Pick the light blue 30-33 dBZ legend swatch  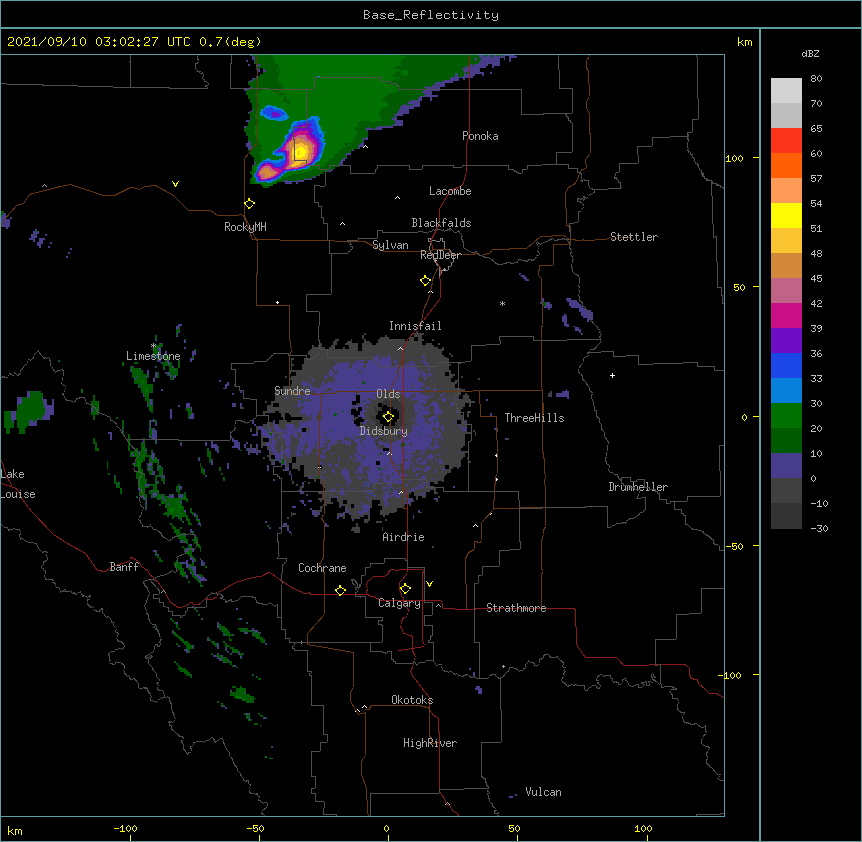(x=786, y=390)
